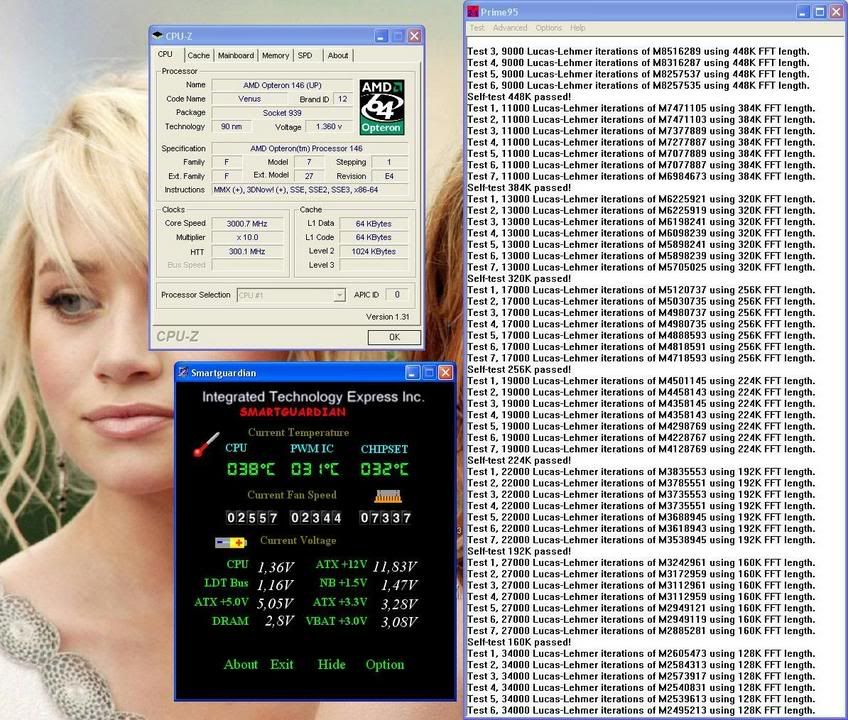This screenshot has height=720, width=848.
Task: Click the Core Speed value 3000.7 MHz
Action: tap(247, 223)
